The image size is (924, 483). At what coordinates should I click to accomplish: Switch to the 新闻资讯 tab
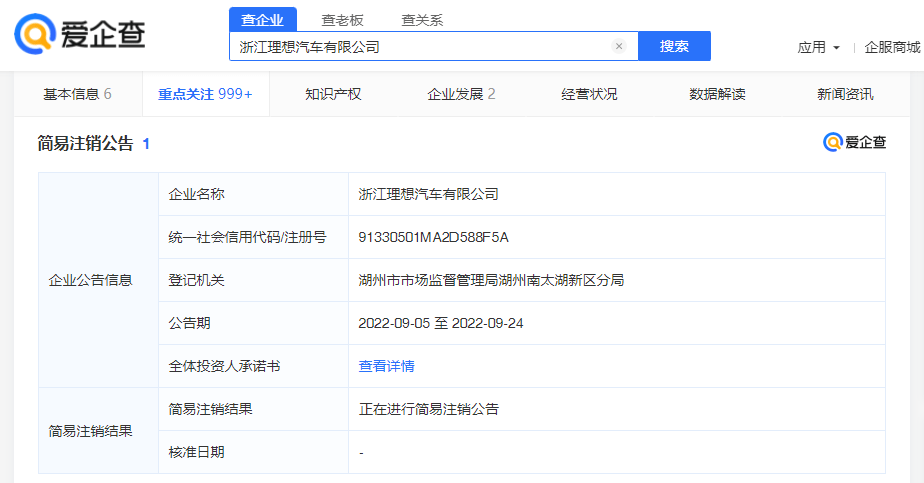click(x=845, y=94)
